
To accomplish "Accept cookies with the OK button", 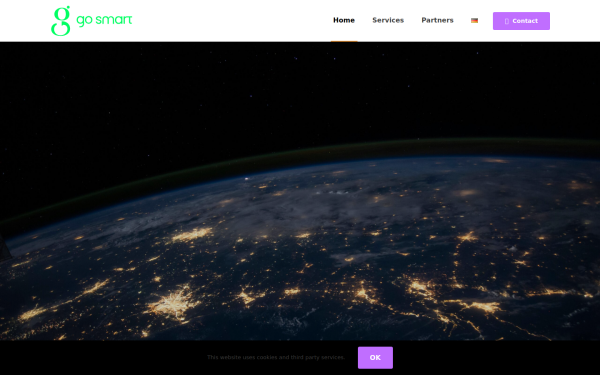I will pos(375,357).
